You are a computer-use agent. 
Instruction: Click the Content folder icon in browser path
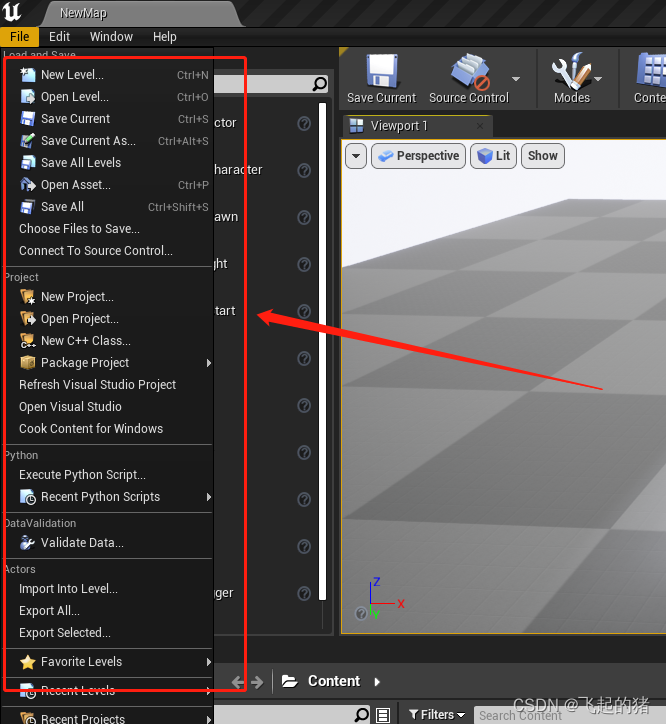click(290, 681)
